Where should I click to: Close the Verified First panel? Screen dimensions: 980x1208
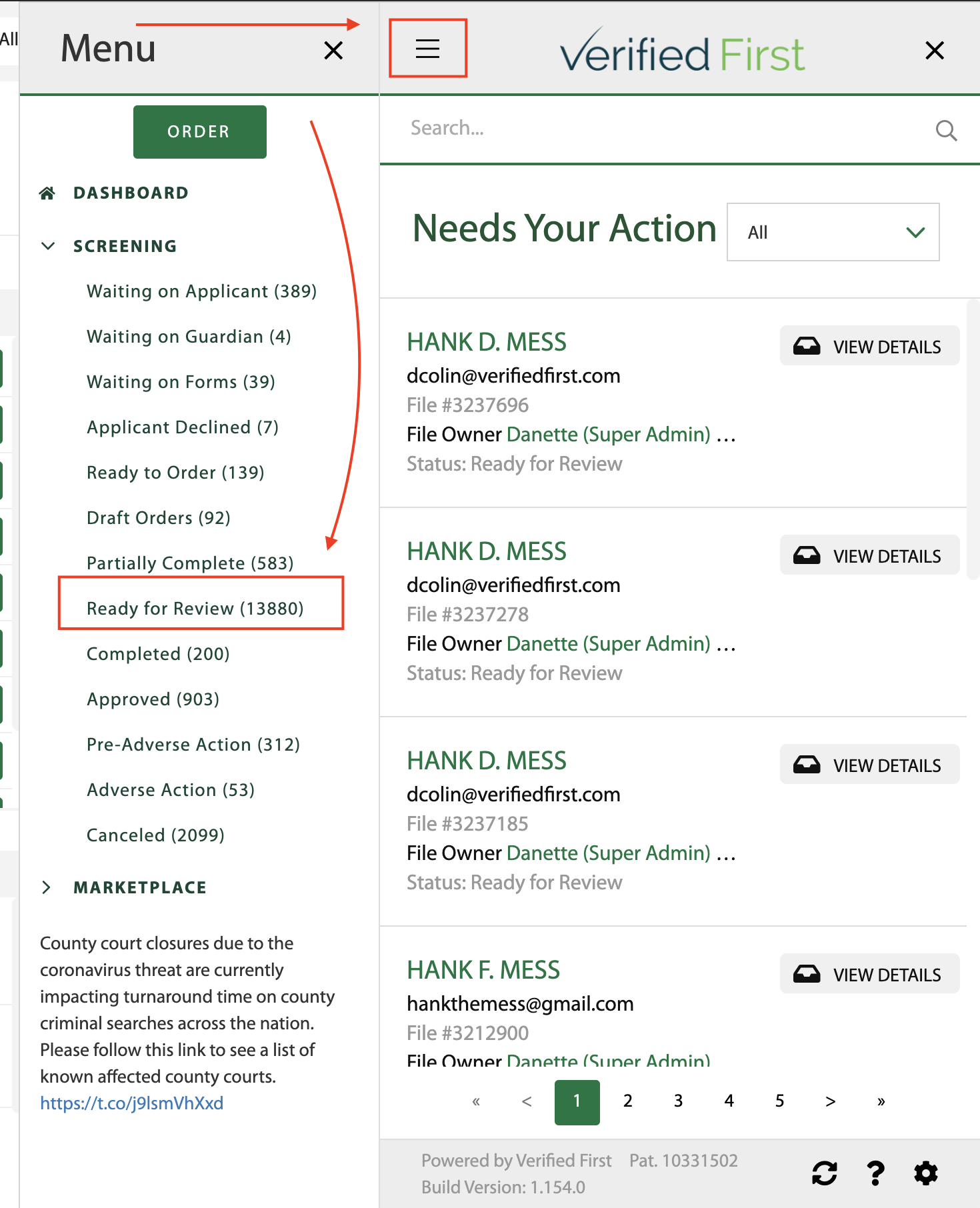935,50
